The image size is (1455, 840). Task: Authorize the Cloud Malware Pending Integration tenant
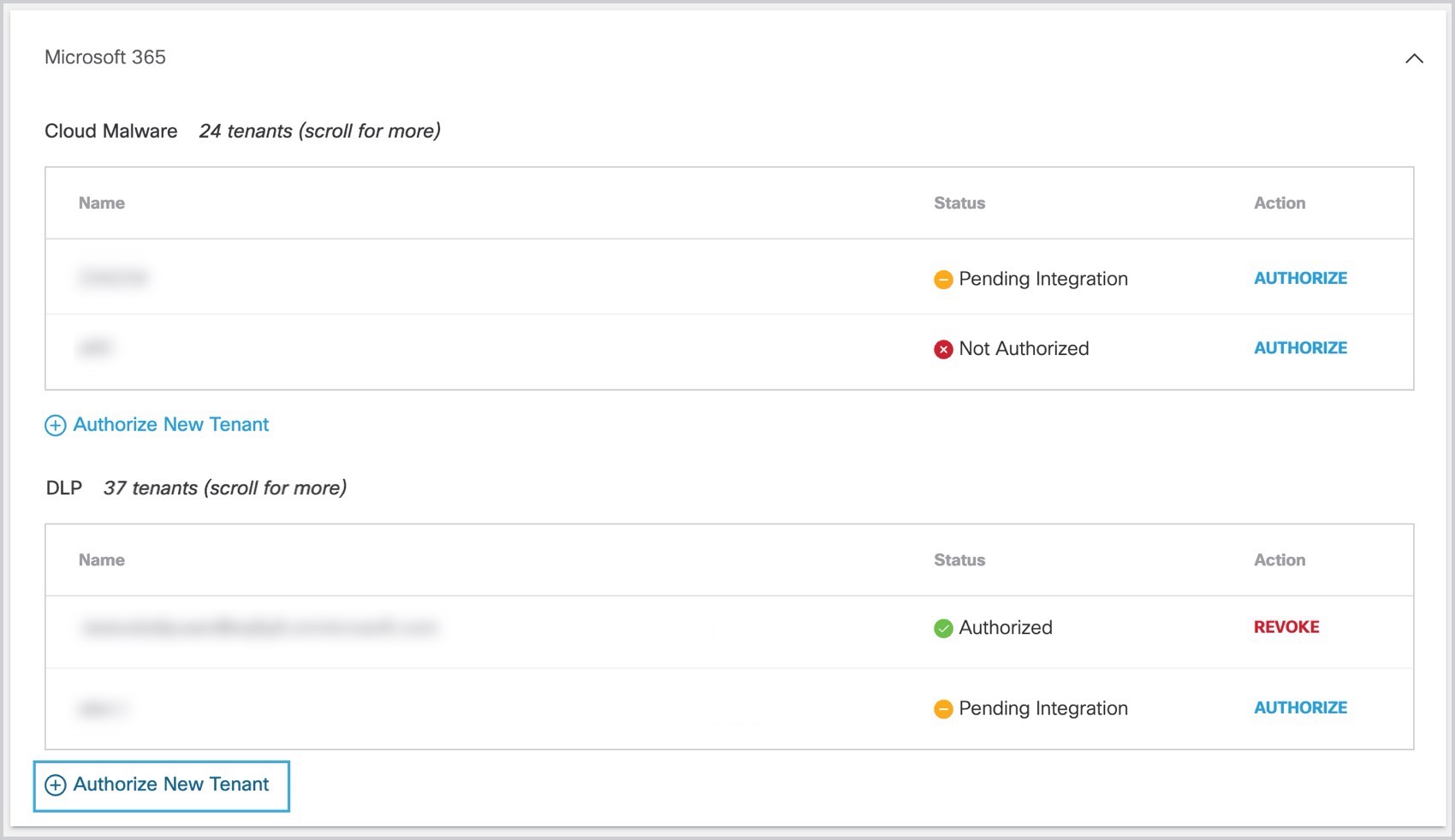1300,278
